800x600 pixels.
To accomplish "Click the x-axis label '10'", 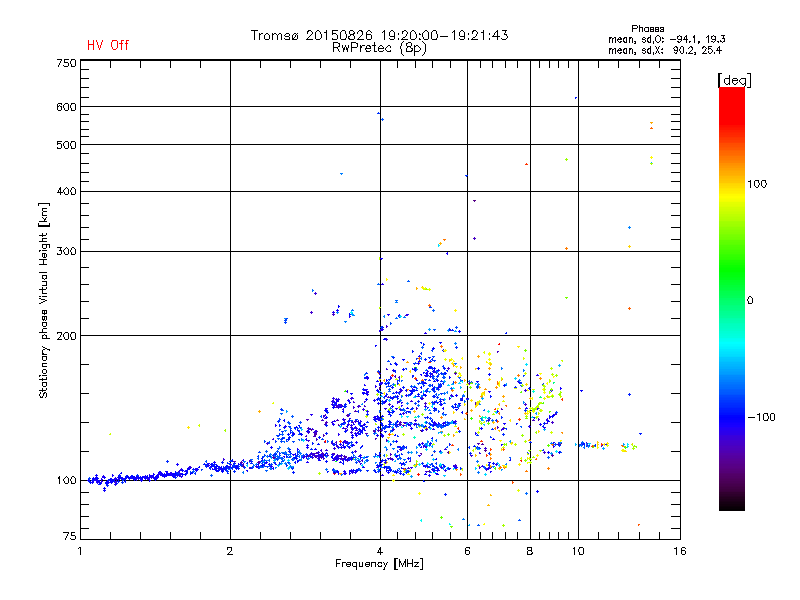I will (578, 551).
